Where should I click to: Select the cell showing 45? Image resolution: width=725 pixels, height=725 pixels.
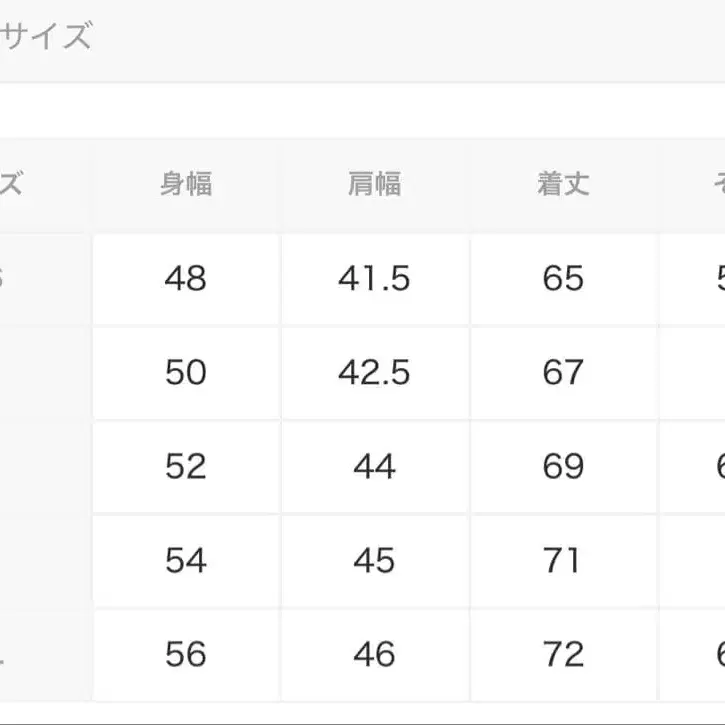(x=374, y=561)
